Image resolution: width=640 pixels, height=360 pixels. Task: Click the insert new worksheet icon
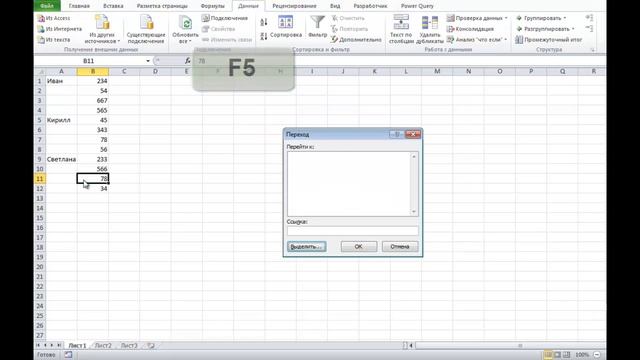(x=151, y=345)
